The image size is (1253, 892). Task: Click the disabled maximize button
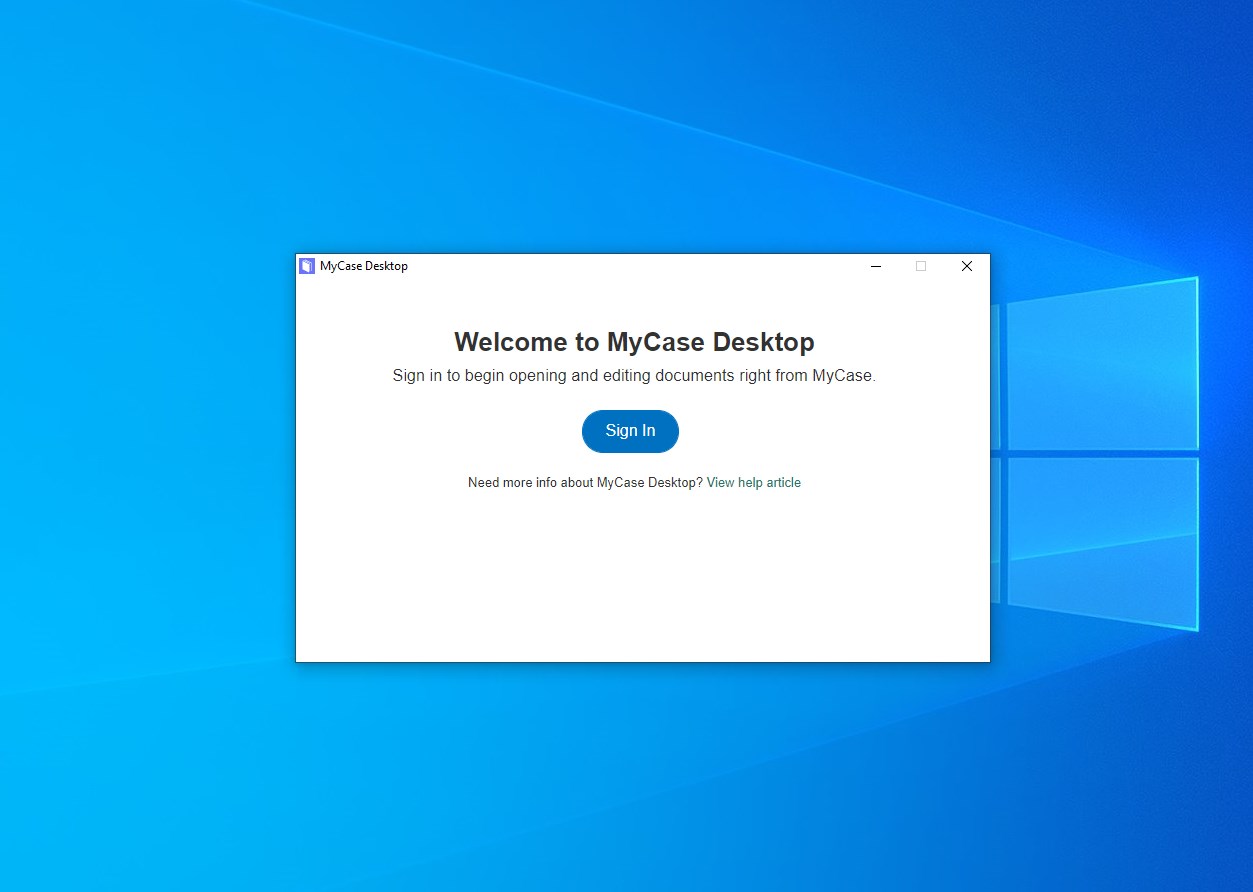(920, 266)
